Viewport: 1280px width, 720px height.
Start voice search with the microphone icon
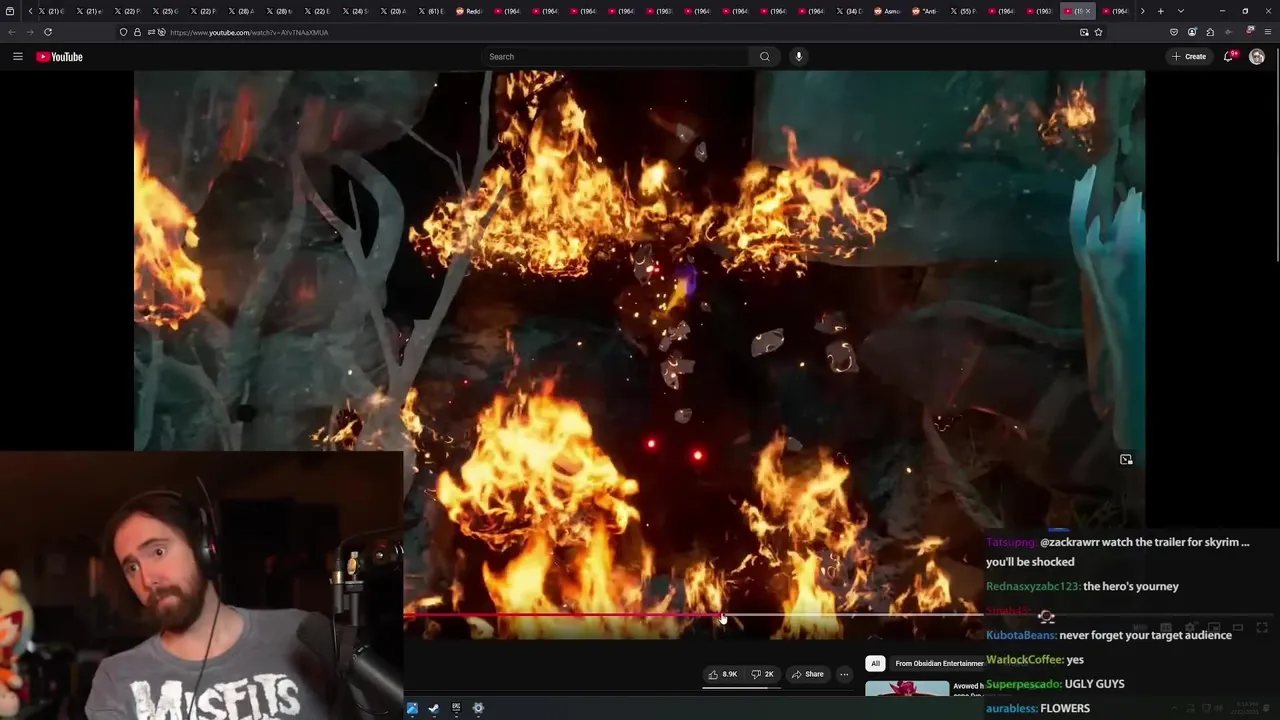click(798, 57)
